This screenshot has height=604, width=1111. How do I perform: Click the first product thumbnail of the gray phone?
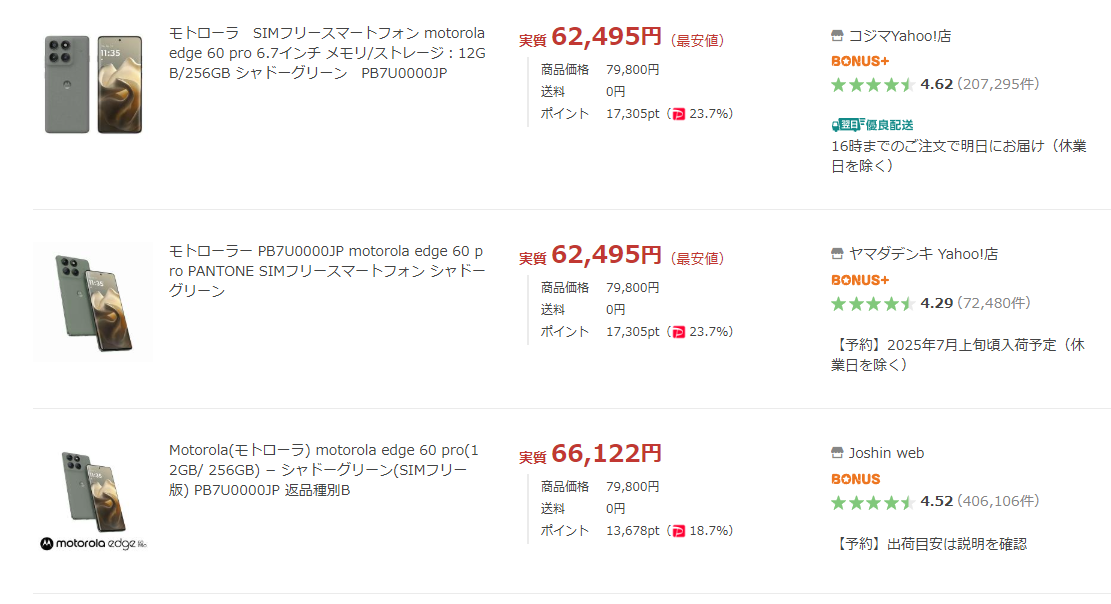tap(94, 84)
